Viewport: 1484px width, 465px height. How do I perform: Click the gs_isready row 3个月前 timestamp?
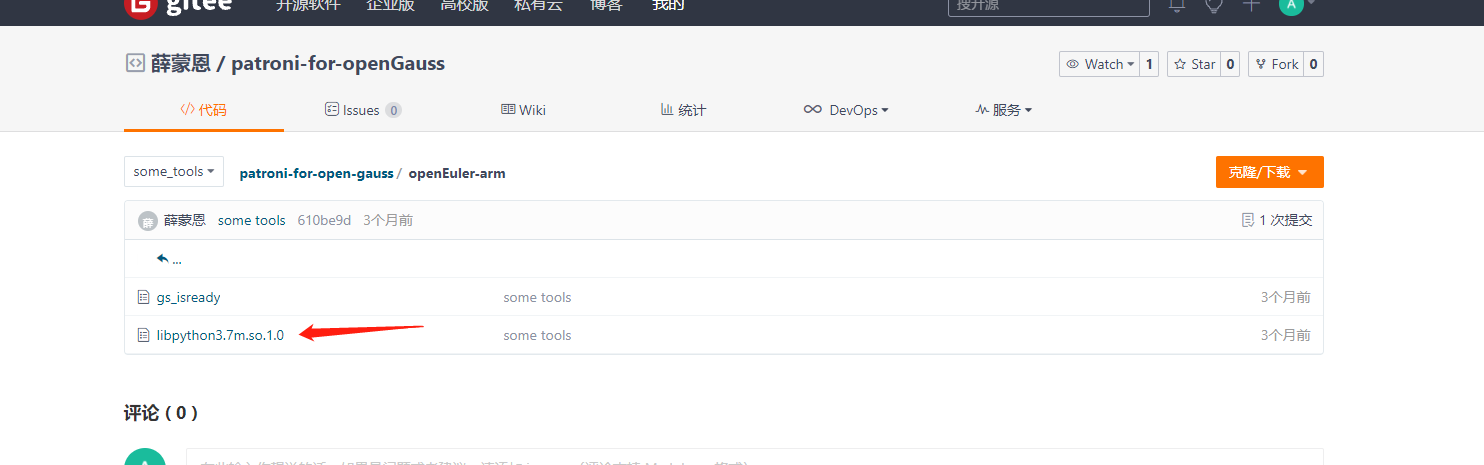point(1286,297)
